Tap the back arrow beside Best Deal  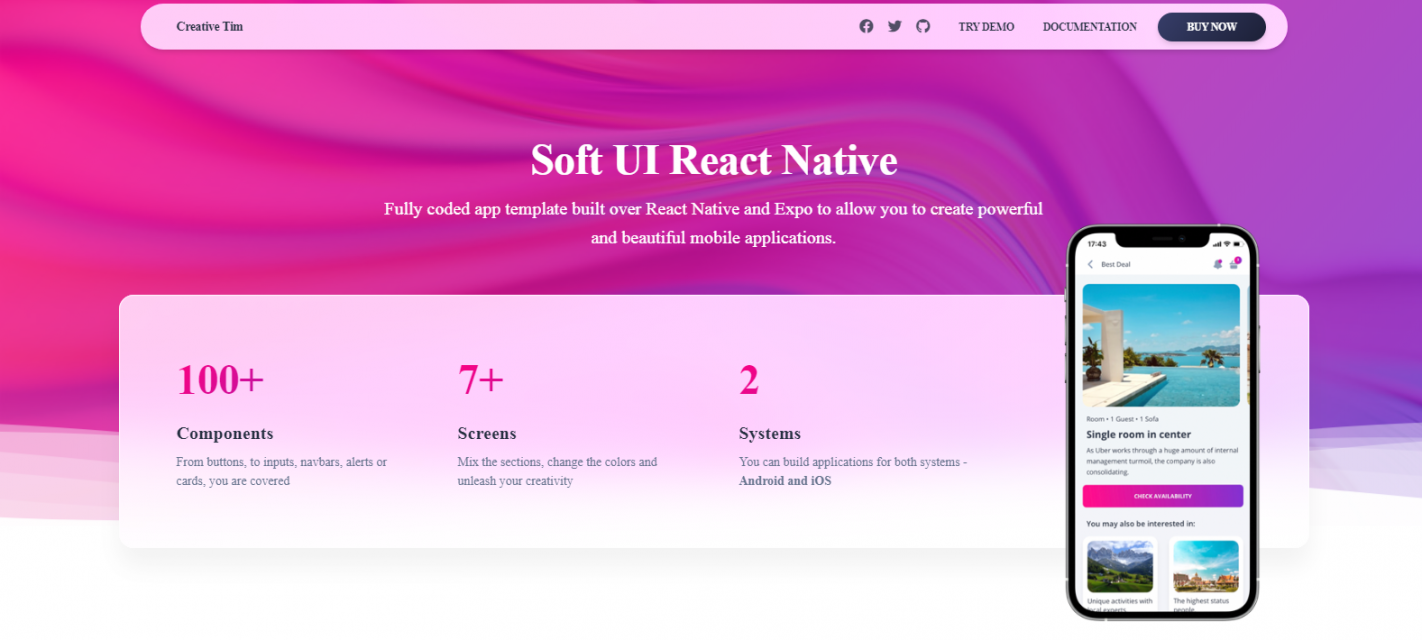point(1090,264)
